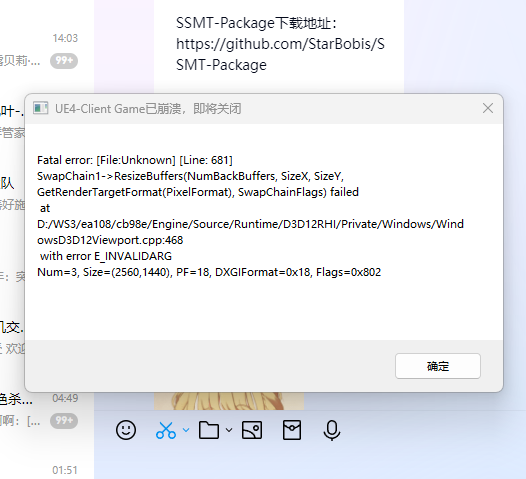Click the anime image thumbnail in chat

[x=229, y=401]
